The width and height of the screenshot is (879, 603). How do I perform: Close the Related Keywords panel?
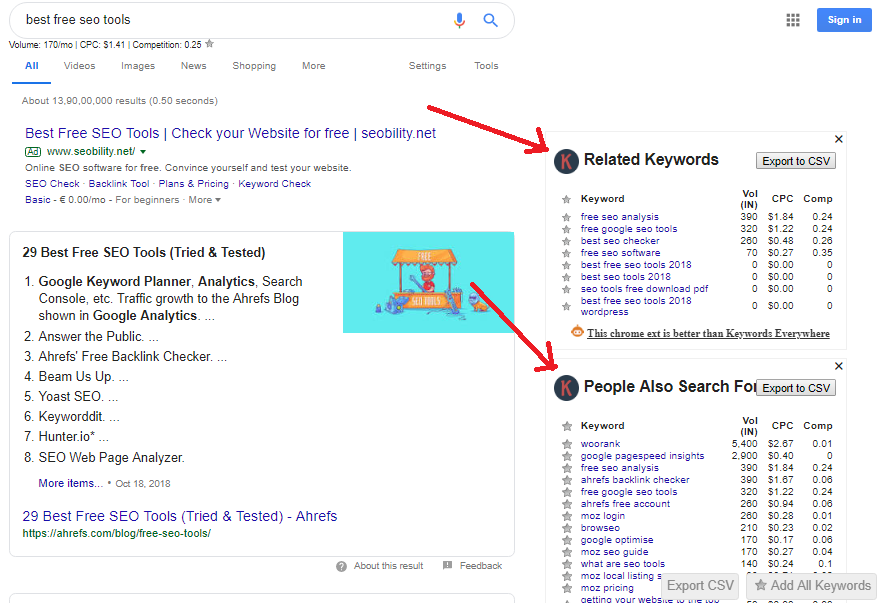click(x=839, y=139)
